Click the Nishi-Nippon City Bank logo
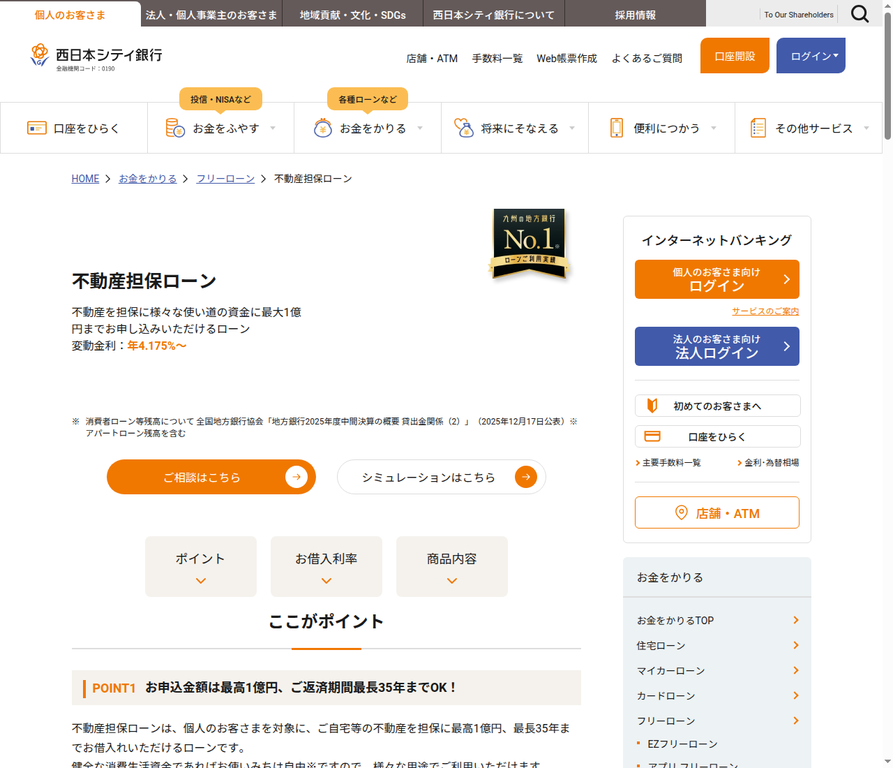The height and width of the screenshot is (768, 893). pos(96,57)
